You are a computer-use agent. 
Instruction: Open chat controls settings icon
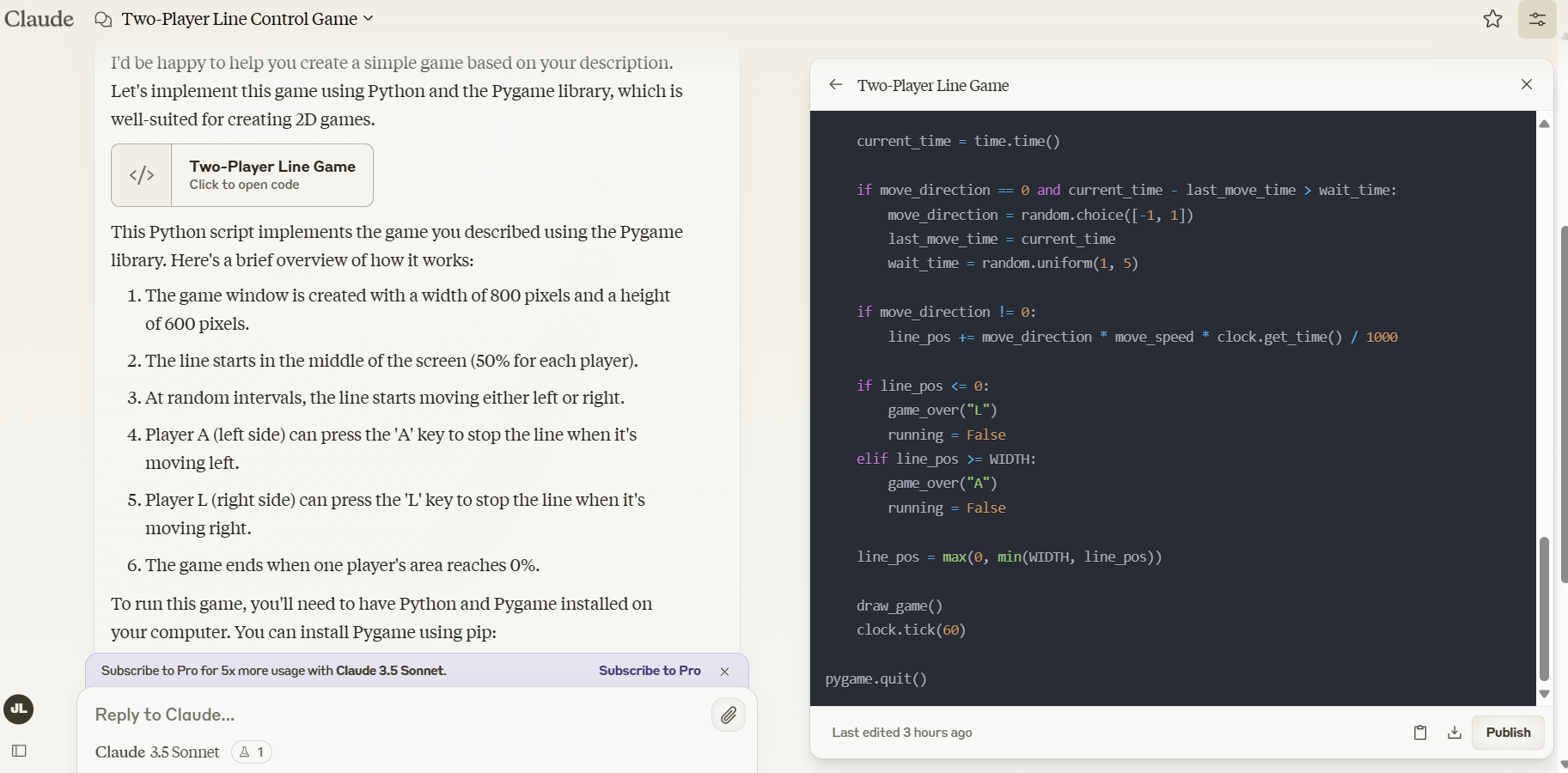[x=1537, y=19]
